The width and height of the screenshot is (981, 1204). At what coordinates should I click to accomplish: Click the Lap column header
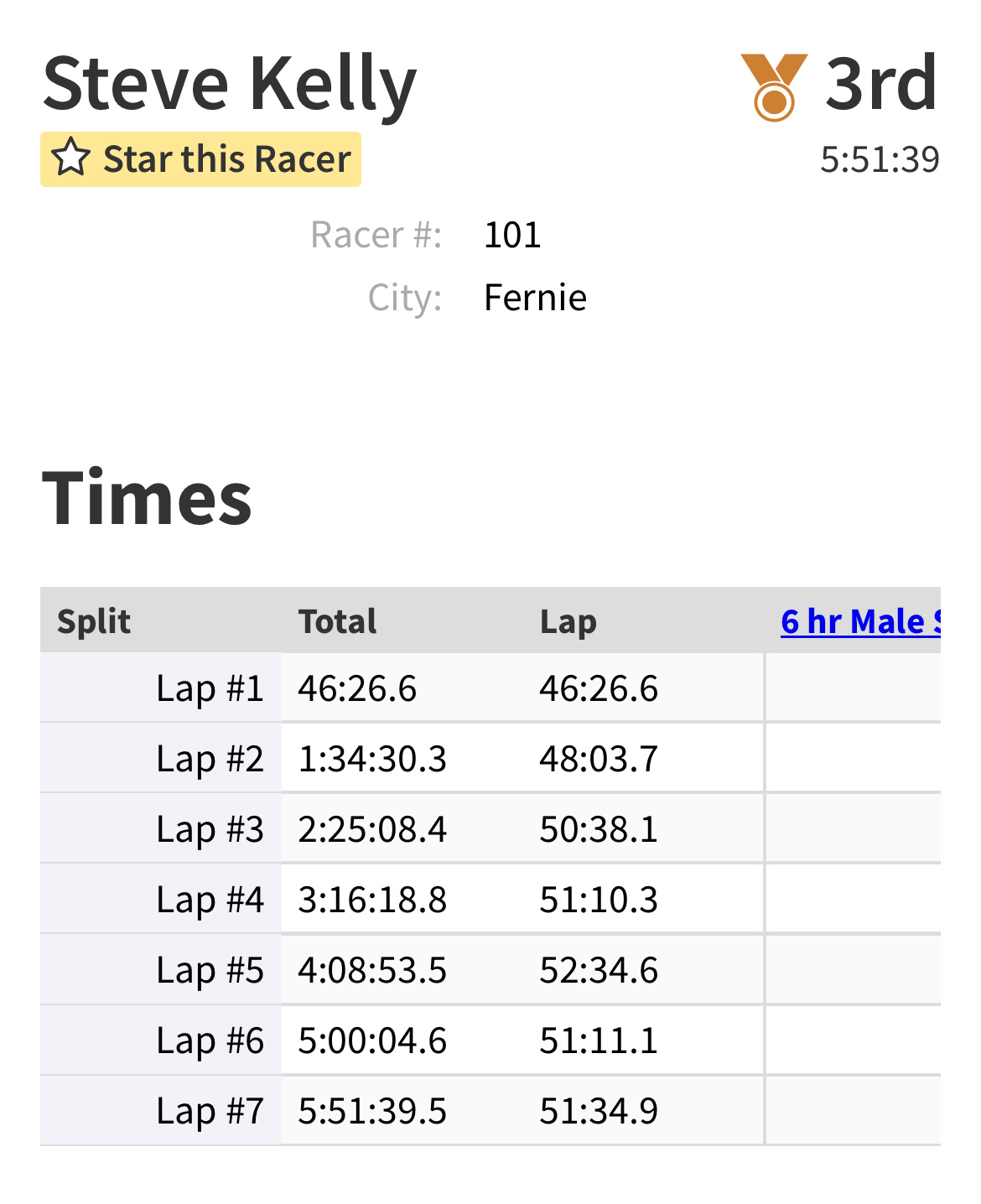pos(568,621)
